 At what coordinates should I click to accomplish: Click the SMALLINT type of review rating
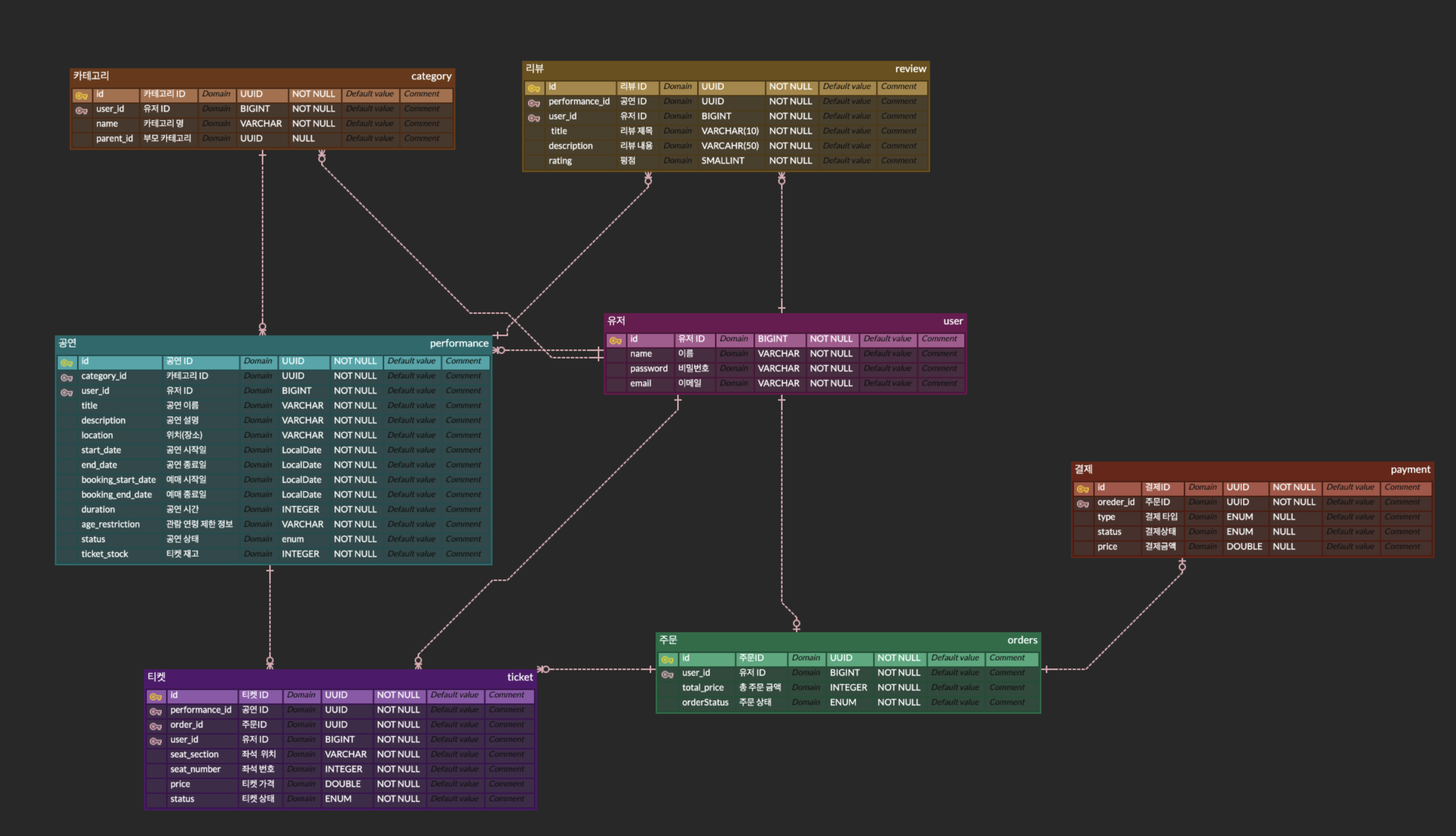click(722, 161)
